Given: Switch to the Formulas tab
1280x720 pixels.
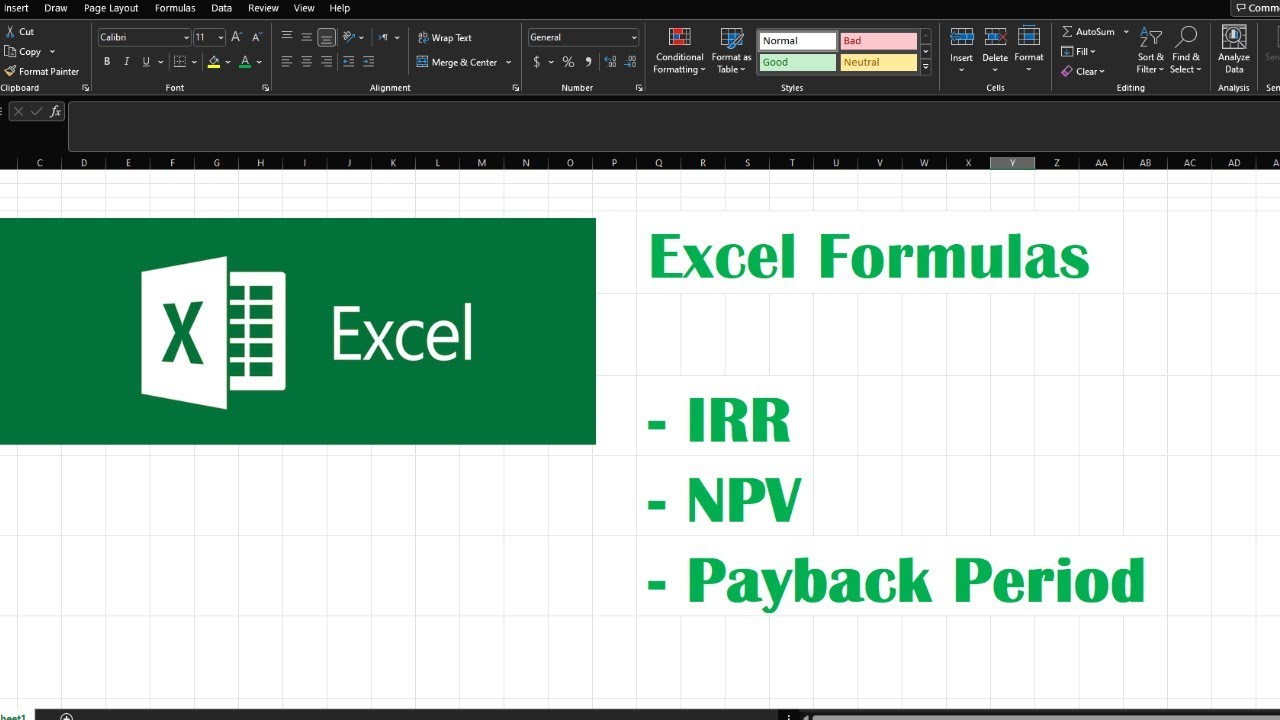Looking at the screenshot, I should click(x=175, y=8).
